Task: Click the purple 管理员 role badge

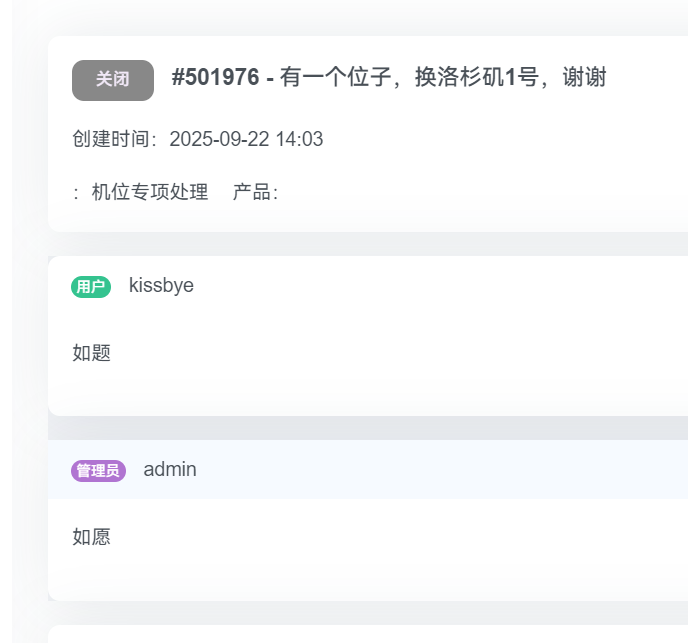Action: [x=98, y=470]
